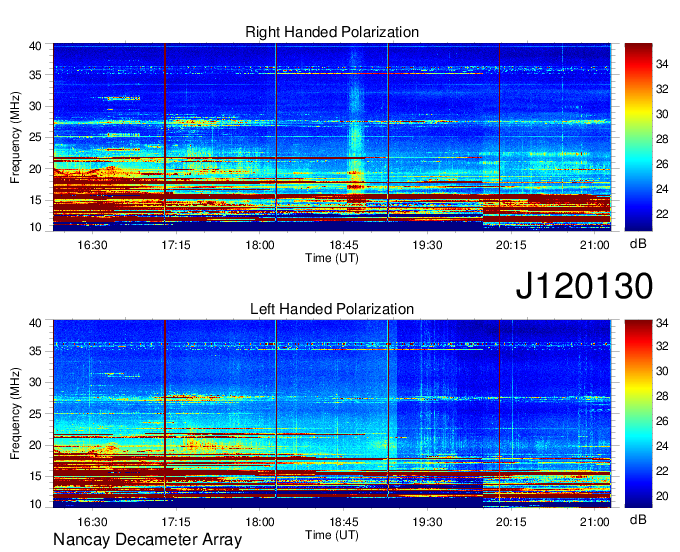
Task: Click the 32 value on left-handed colorbar
Action: (x=662, y=346)
